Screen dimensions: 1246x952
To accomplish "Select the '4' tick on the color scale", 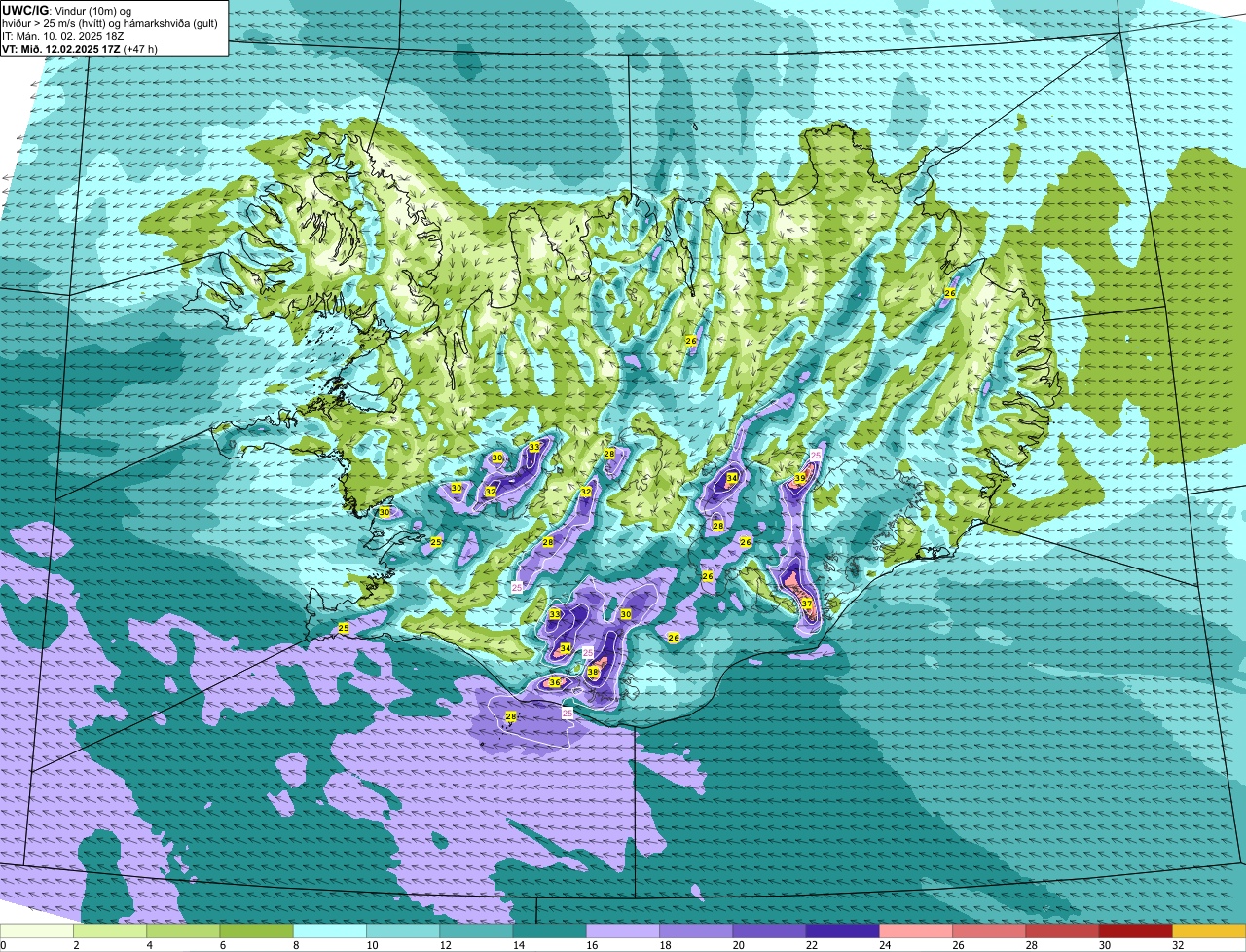I will 148,945.
